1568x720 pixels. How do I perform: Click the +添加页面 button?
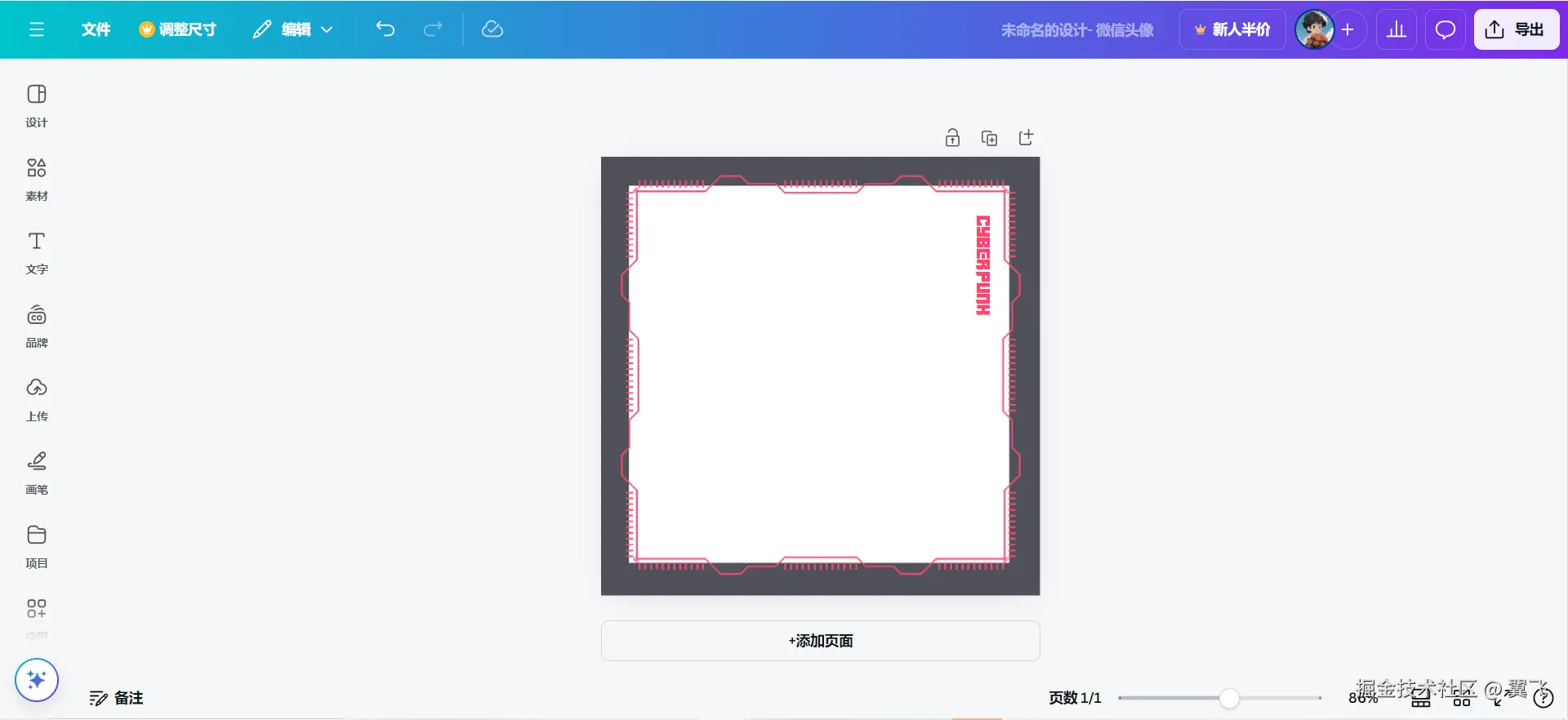[x=820, y=641]
